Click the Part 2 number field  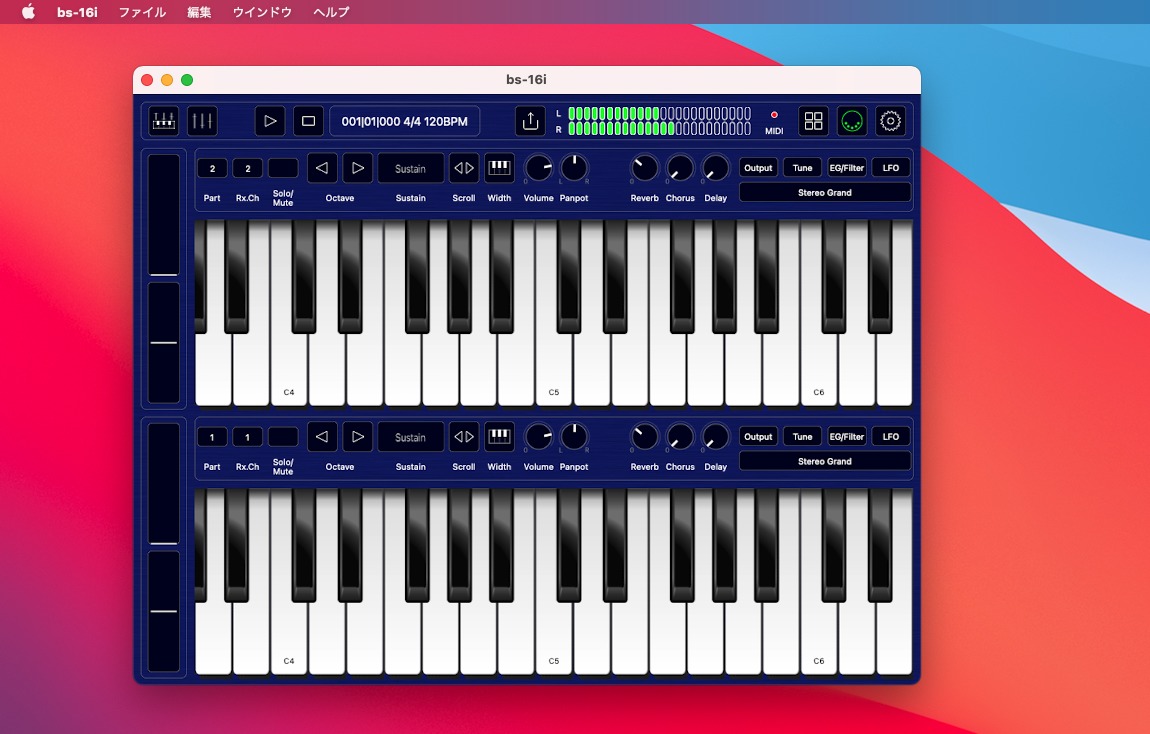coord(212,168)
